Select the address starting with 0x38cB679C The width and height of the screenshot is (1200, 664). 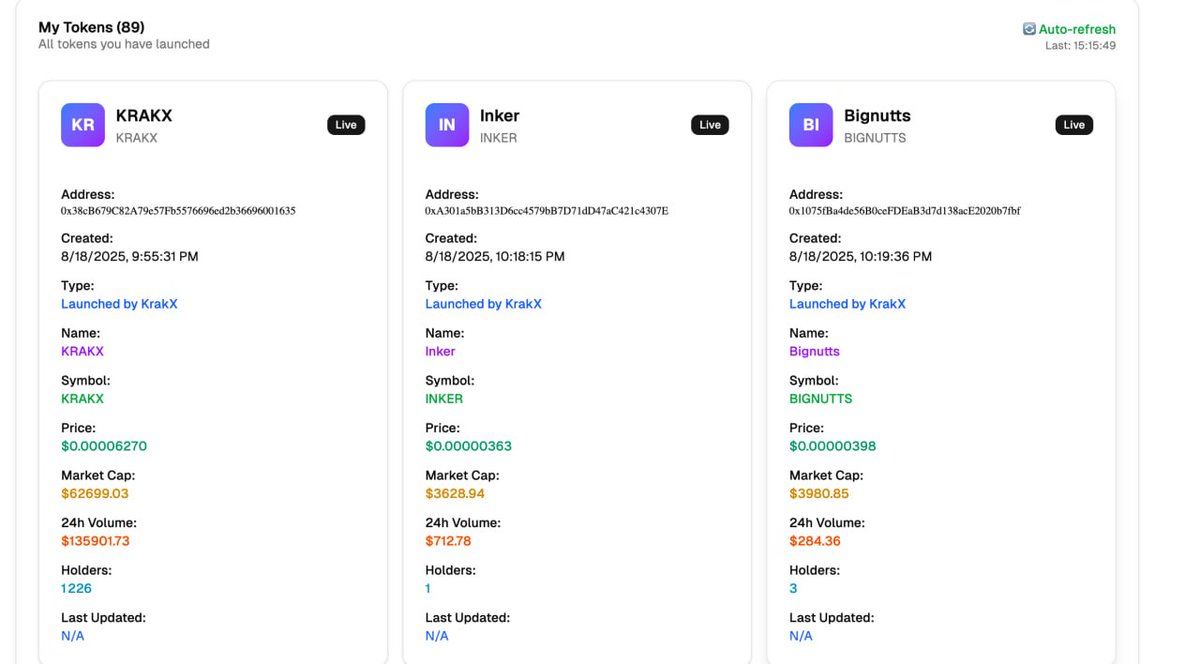point(178,211)
